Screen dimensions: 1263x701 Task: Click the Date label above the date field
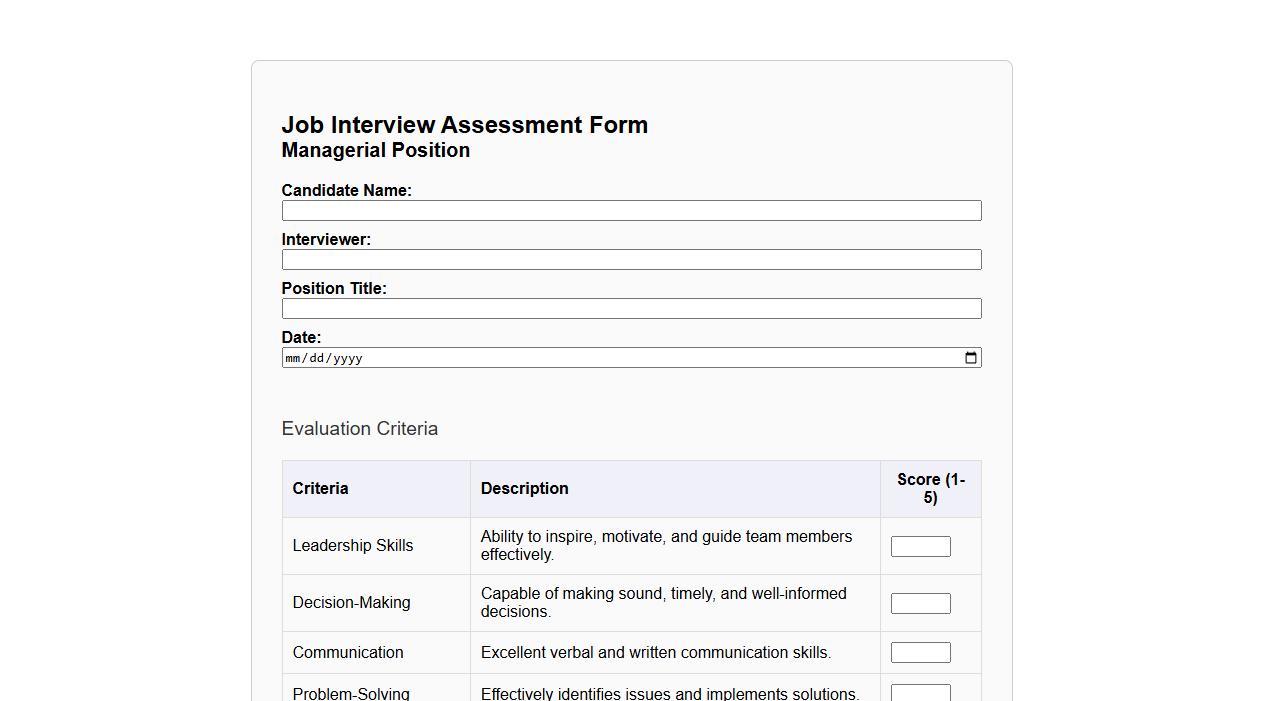(301, 337)
